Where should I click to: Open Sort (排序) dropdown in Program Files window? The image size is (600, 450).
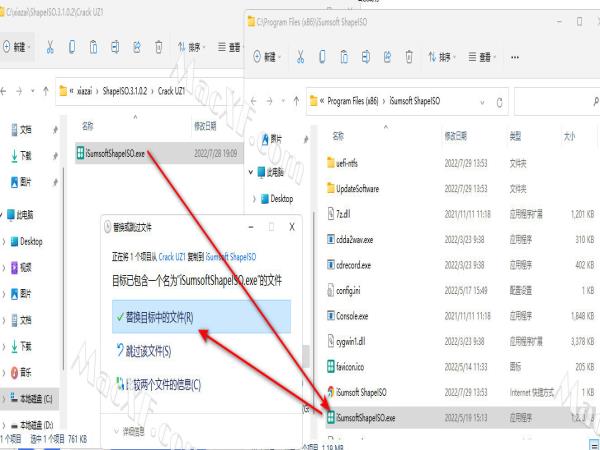click(x=442, y=57)
